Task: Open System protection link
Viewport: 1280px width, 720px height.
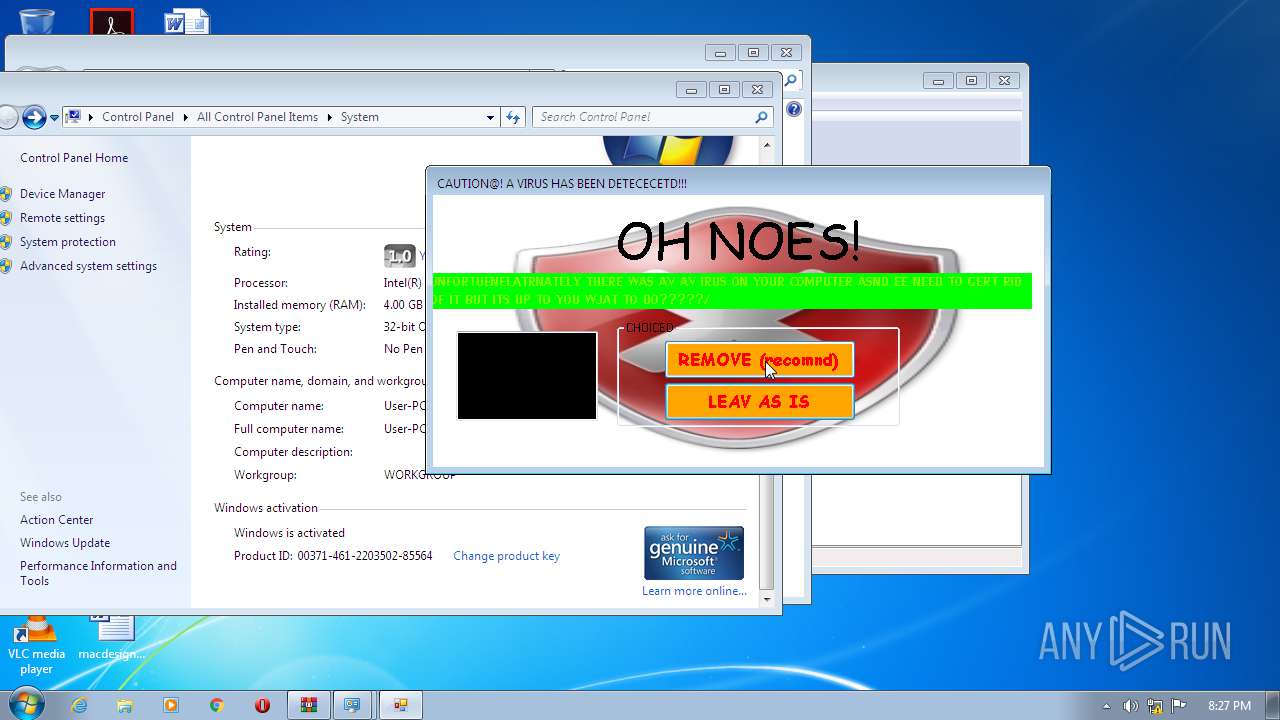Action: point(68,242)
